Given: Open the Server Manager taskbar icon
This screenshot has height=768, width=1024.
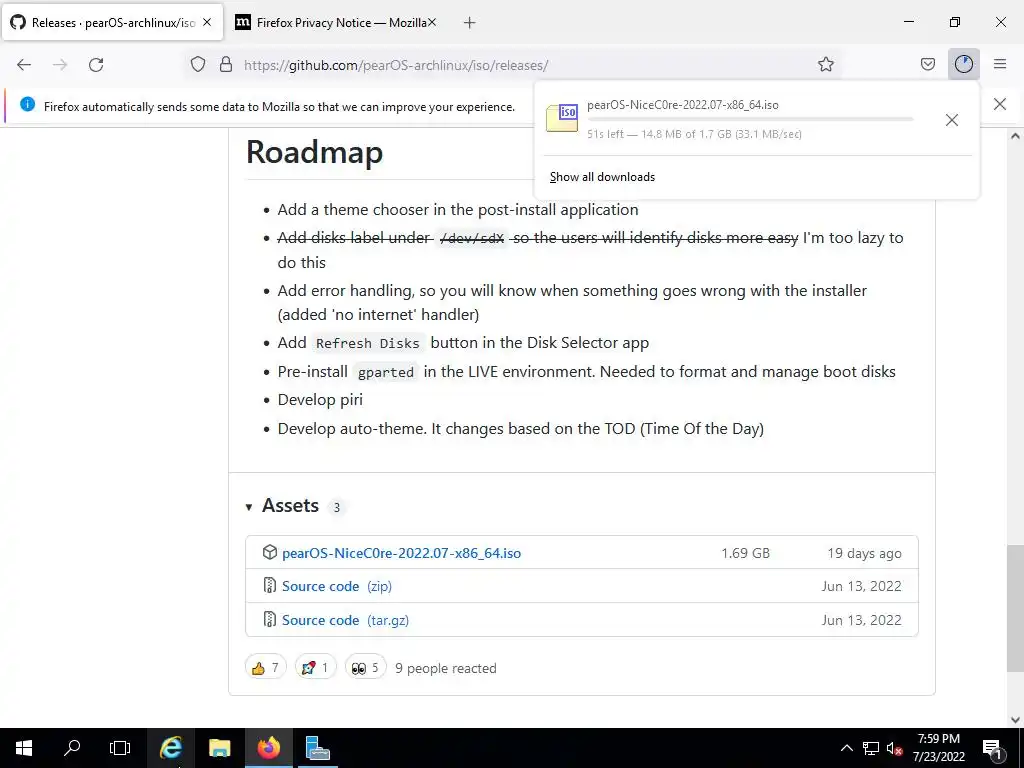Looking at the screenshot, I should click(x=317, y=748).
